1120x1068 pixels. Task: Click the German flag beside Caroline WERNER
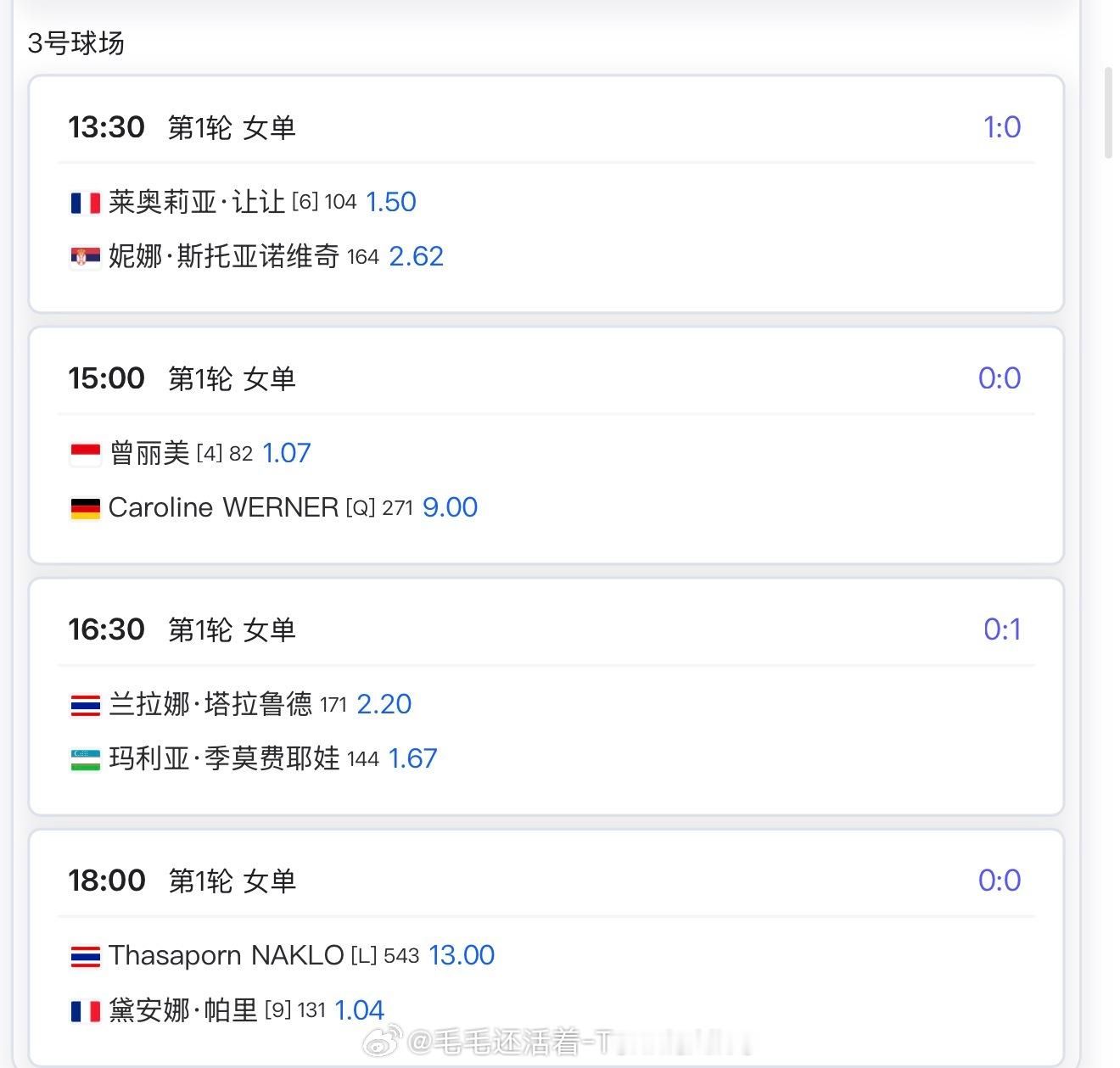85,508
